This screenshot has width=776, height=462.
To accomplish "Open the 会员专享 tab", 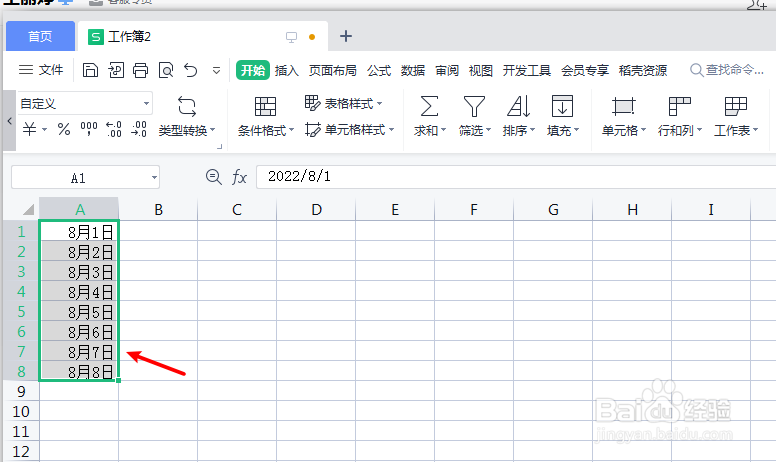I will pos(584,70).
